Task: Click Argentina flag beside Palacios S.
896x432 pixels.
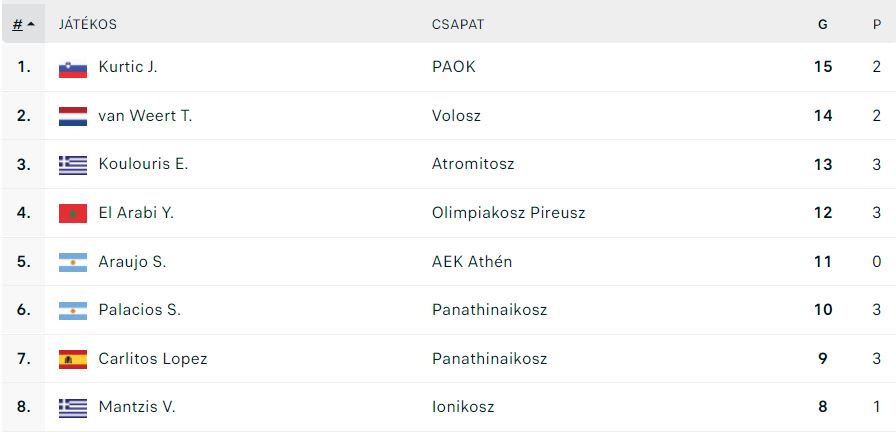Action: [x=73, y=310]
